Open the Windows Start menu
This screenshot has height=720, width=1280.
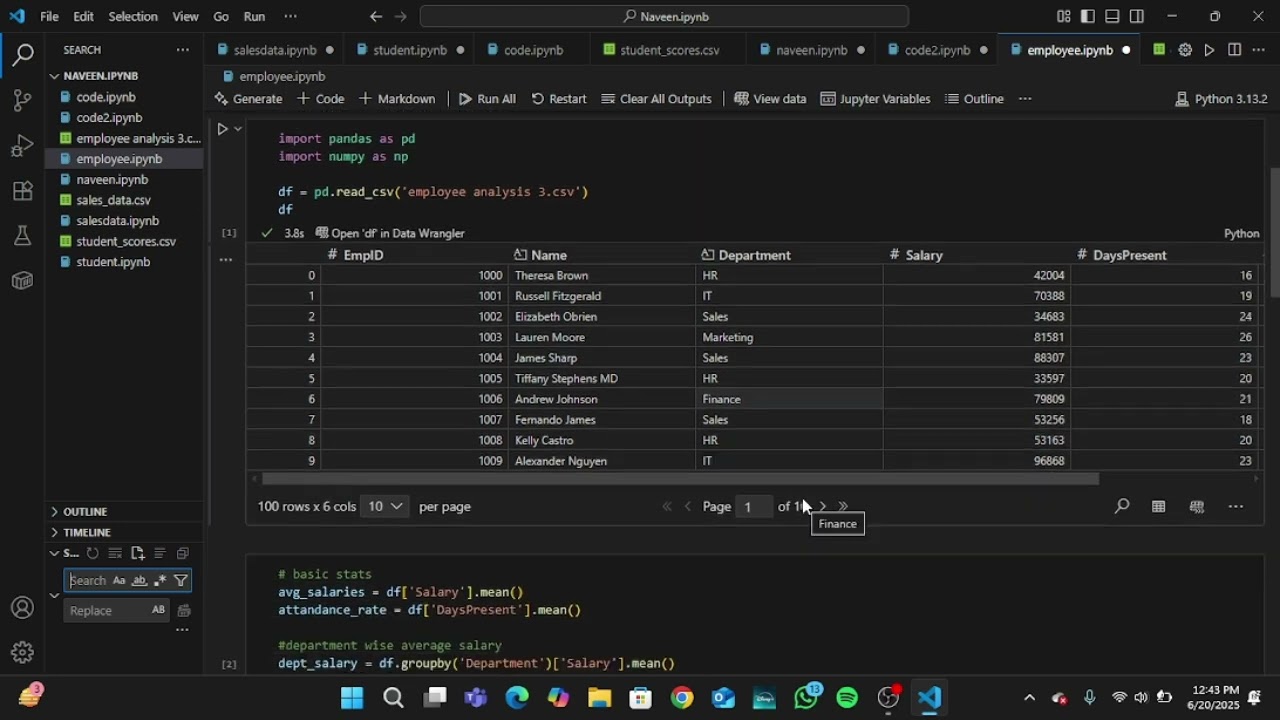pyautogui.click(x=352, y=698)
